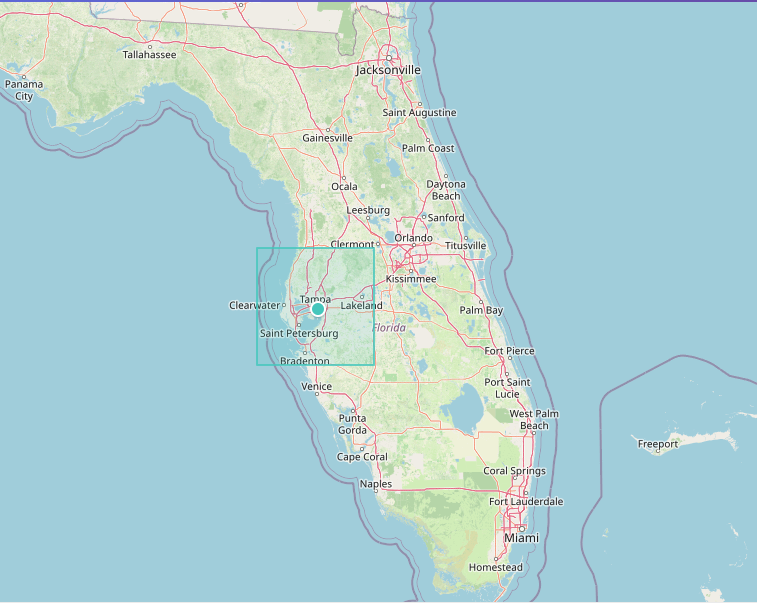Select the Daytona Beach label
This screenshot has width=757, height=603.
coord(446,190)
